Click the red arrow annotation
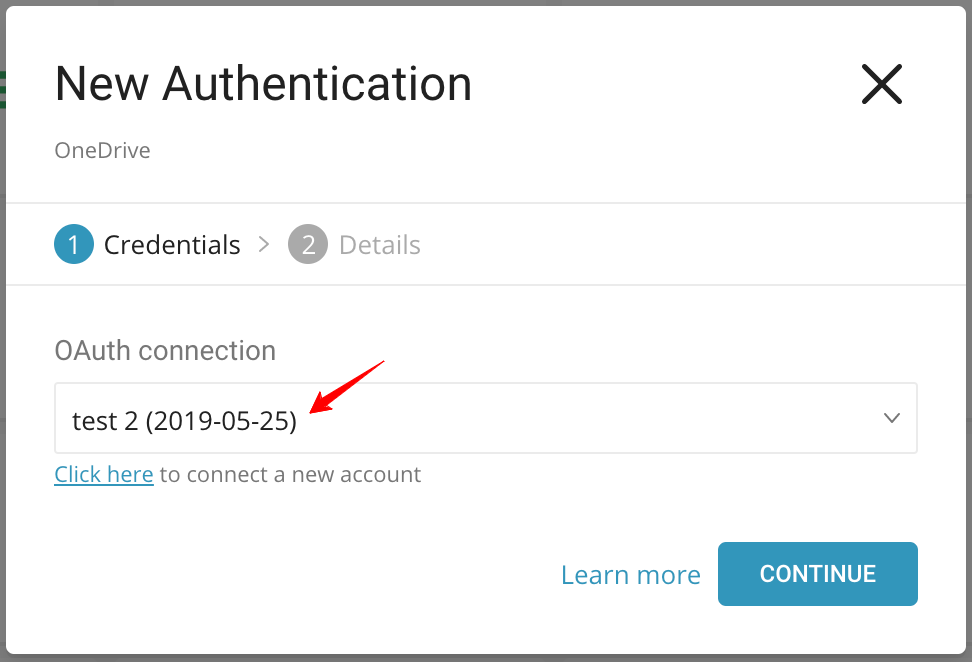This screenshot has height=662, width=972. pyautogui.click(x=347, y=385)
